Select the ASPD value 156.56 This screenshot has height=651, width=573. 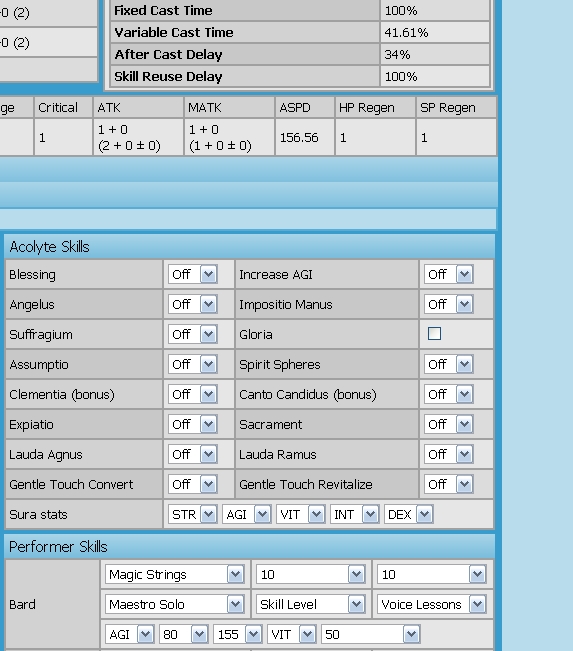pyautogui.click(x=299, y=137)
